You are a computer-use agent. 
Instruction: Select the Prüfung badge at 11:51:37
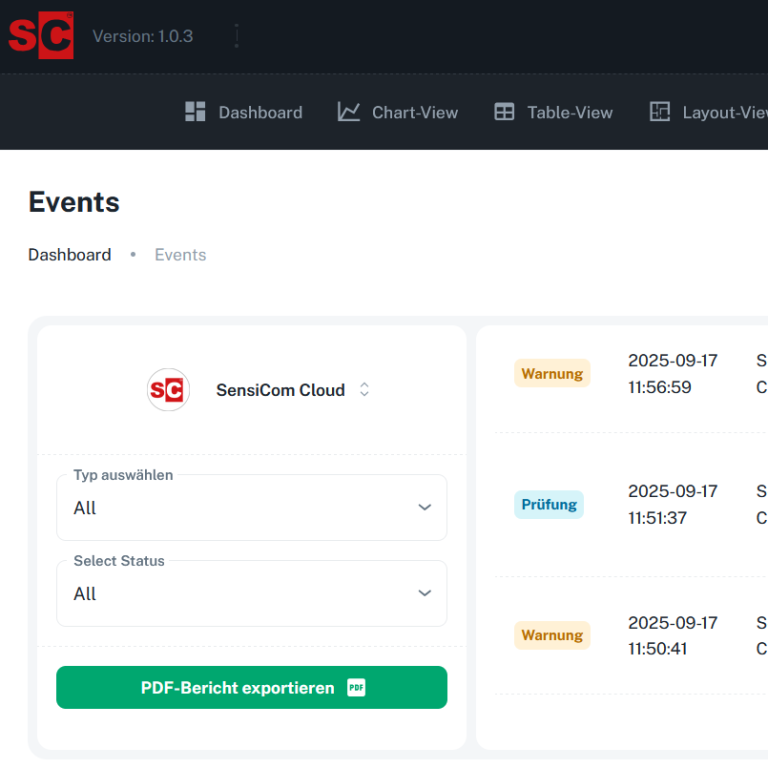tap(549, 504)
